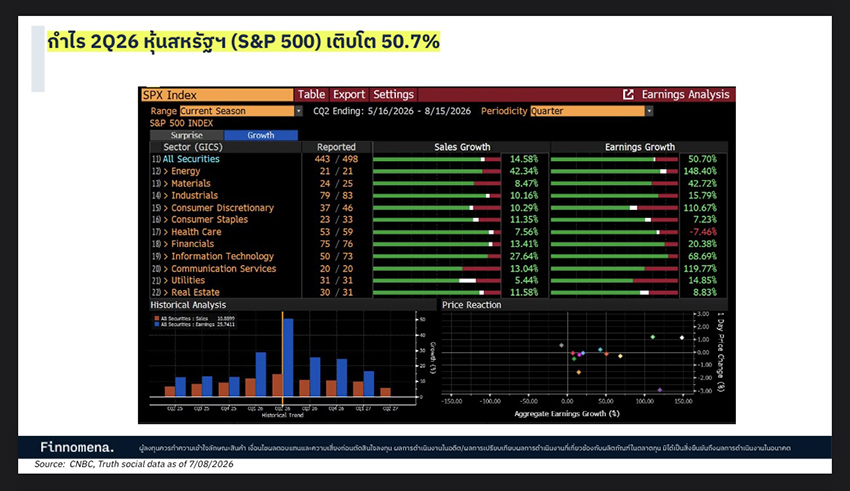Viewport: 850px width, 491px height.
Task: Click the Sales Growth column header
Action: [x=462, y=147]
